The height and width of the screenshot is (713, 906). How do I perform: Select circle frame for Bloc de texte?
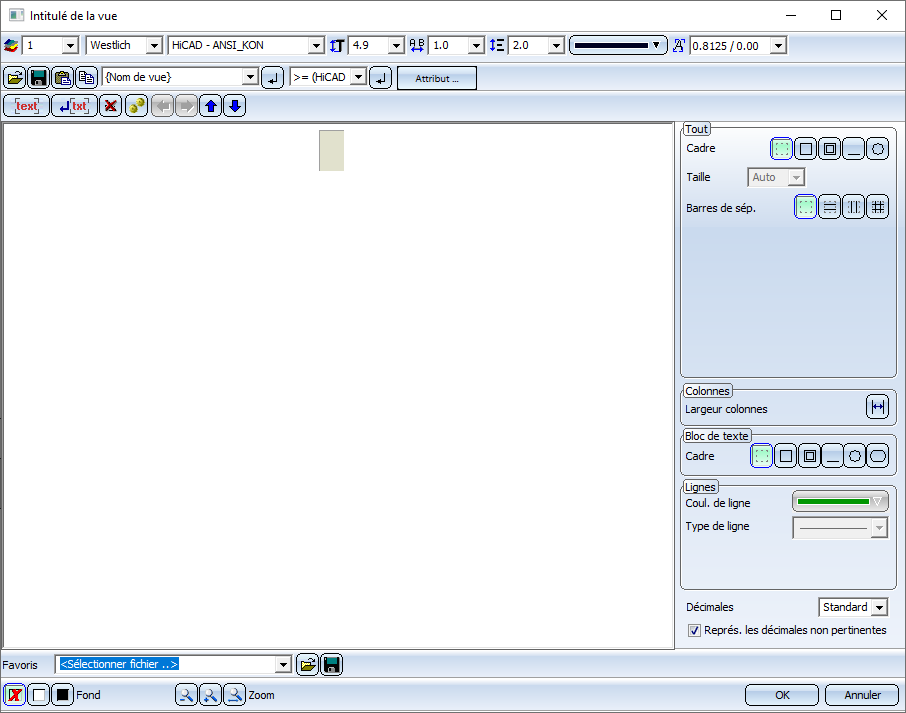click(853, 456)
